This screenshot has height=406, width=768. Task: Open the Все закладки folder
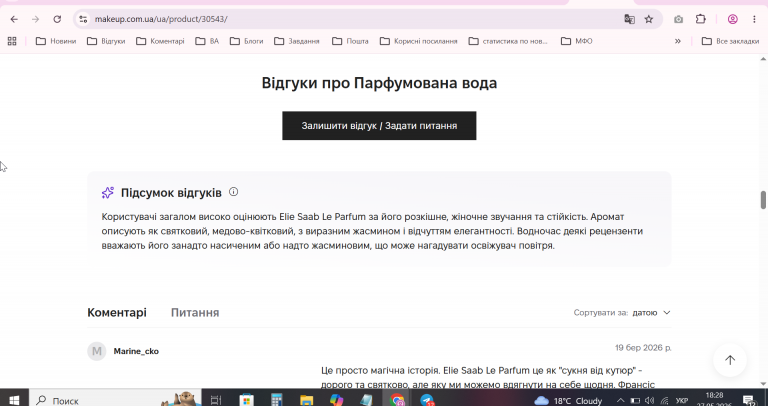coord(730,41)
